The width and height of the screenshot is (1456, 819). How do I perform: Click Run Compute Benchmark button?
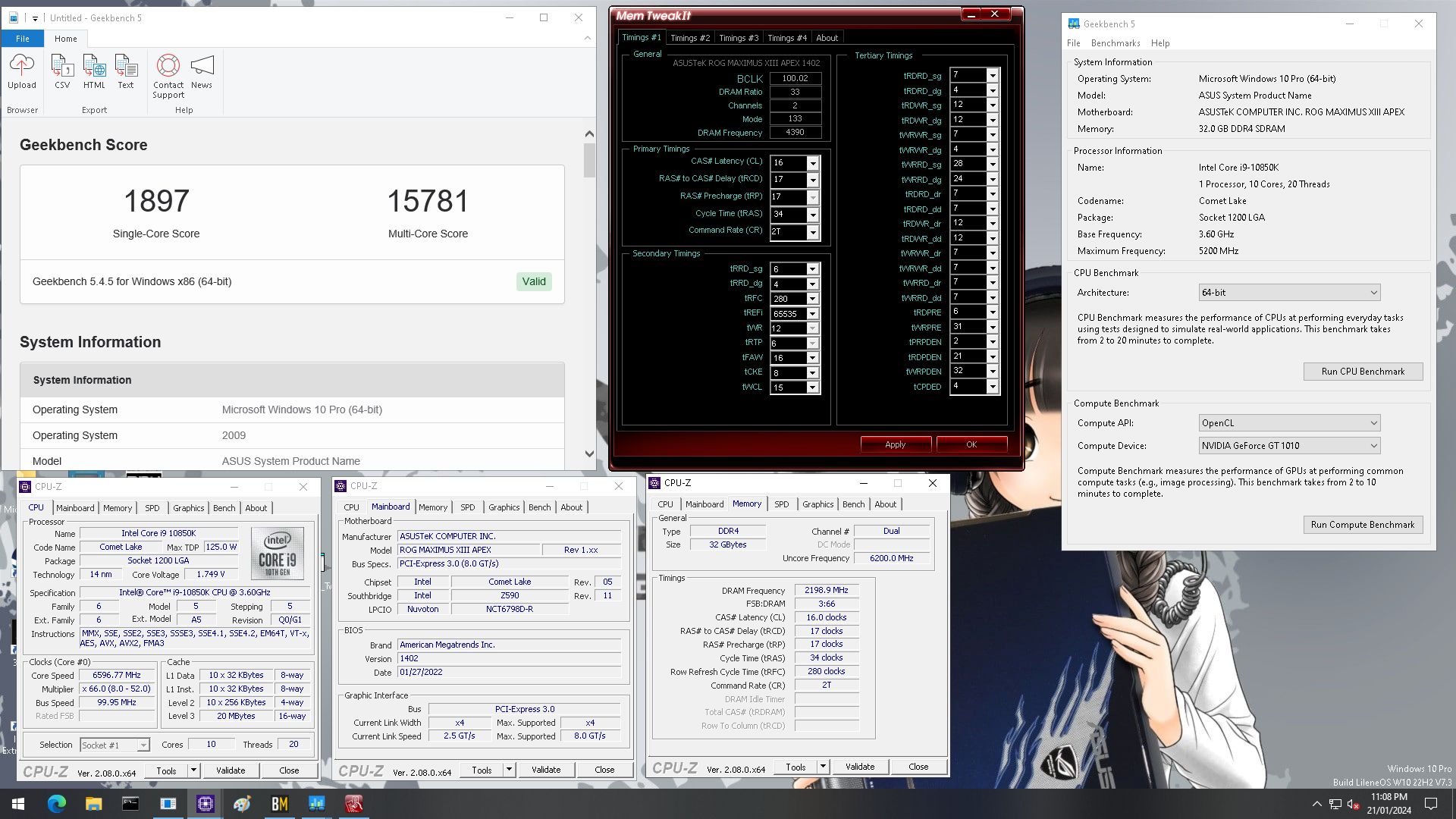click(1363, 525)
